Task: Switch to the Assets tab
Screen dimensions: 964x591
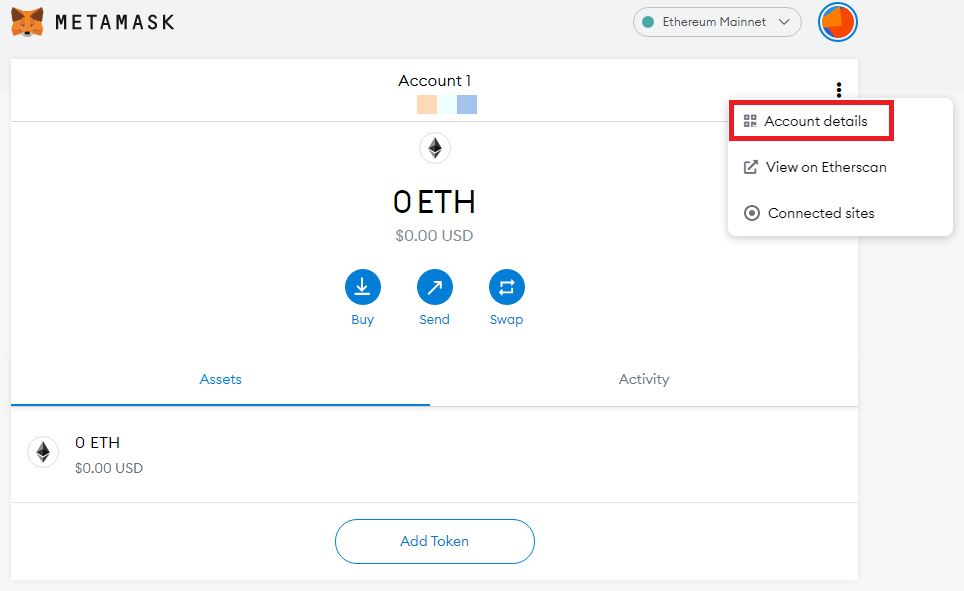Action: pos(220,379)
